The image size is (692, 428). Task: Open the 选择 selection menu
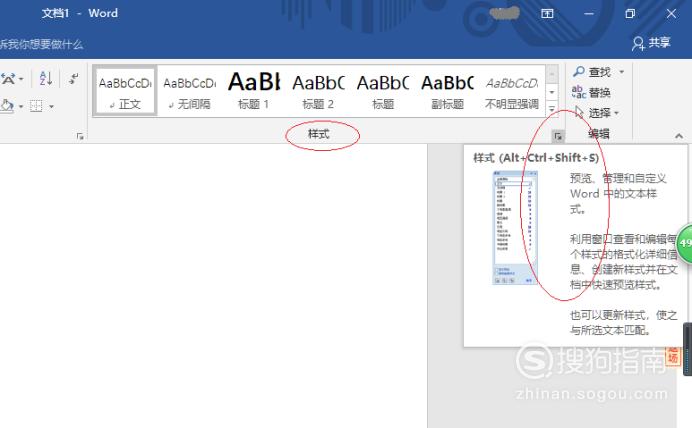[596, 113]
